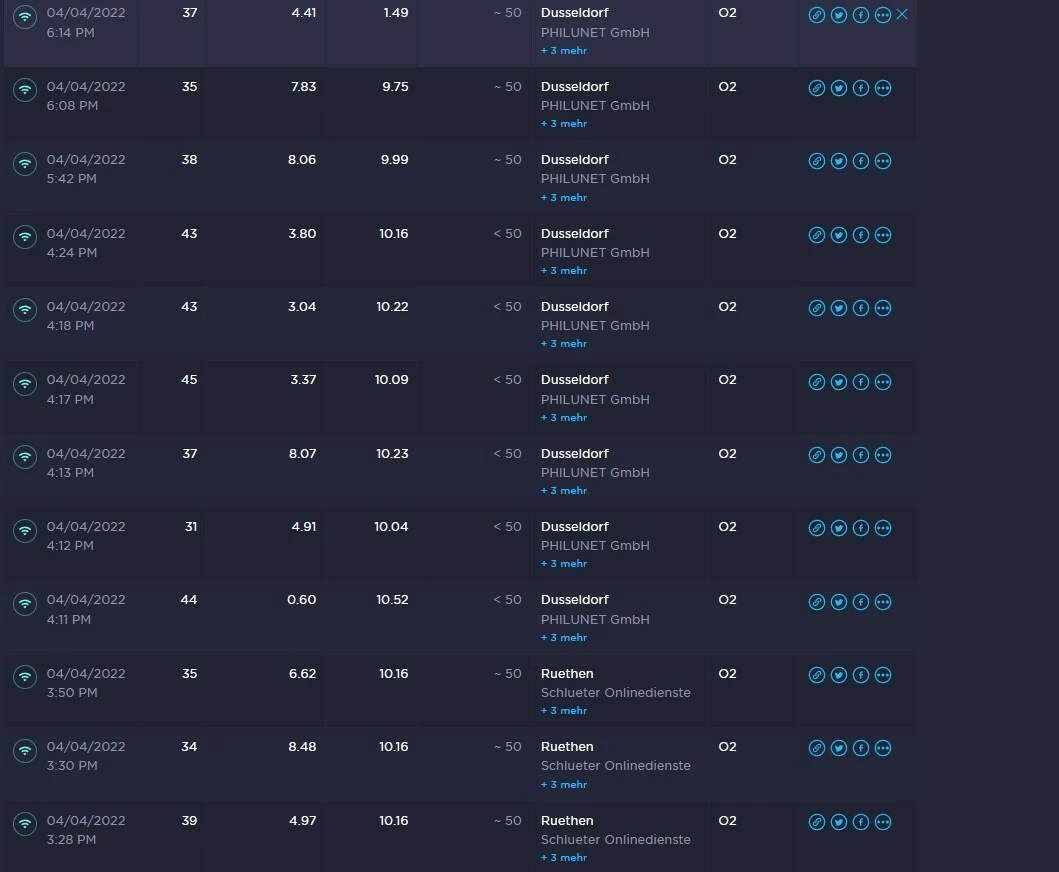The image size is (1059, 872).
Task: Select ping value 45
Action: pos(189,380)
